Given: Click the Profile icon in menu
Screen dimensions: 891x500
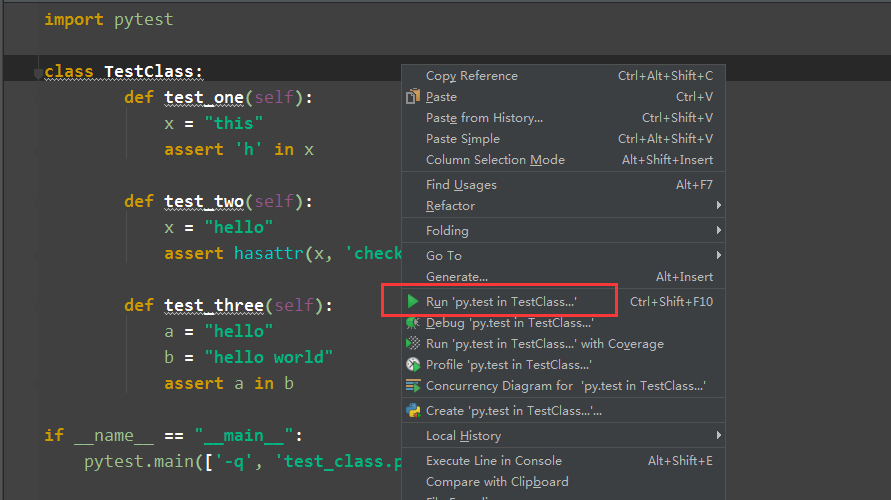Looking at the screenshot, I should click(413, 365).
